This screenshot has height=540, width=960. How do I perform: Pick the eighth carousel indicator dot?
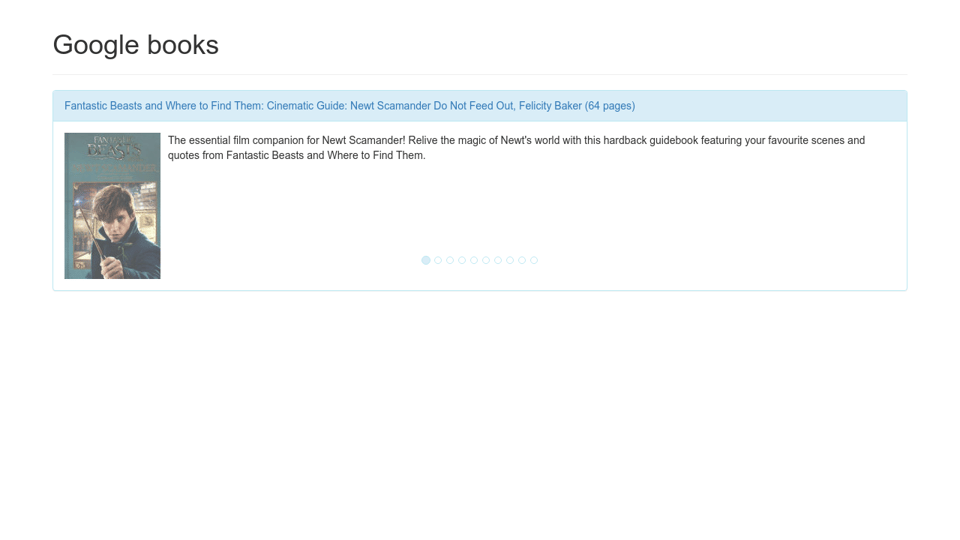(510, 260)
